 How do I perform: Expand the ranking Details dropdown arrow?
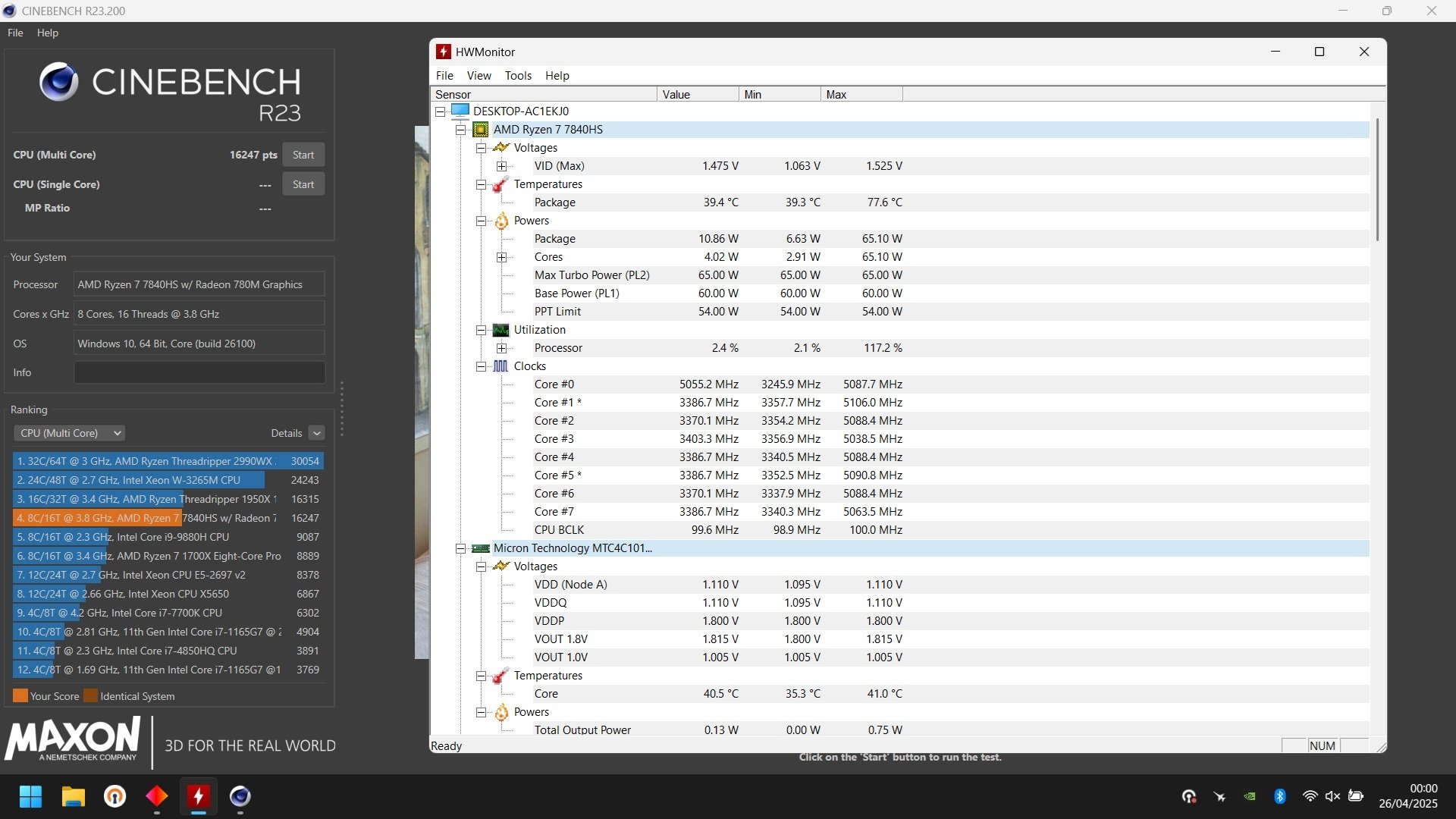pos(317,433)
